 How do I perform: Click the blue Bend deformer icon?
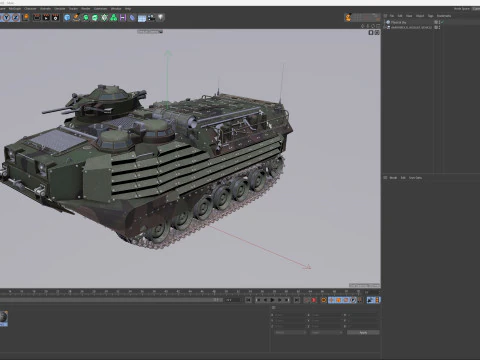[132, 17]
